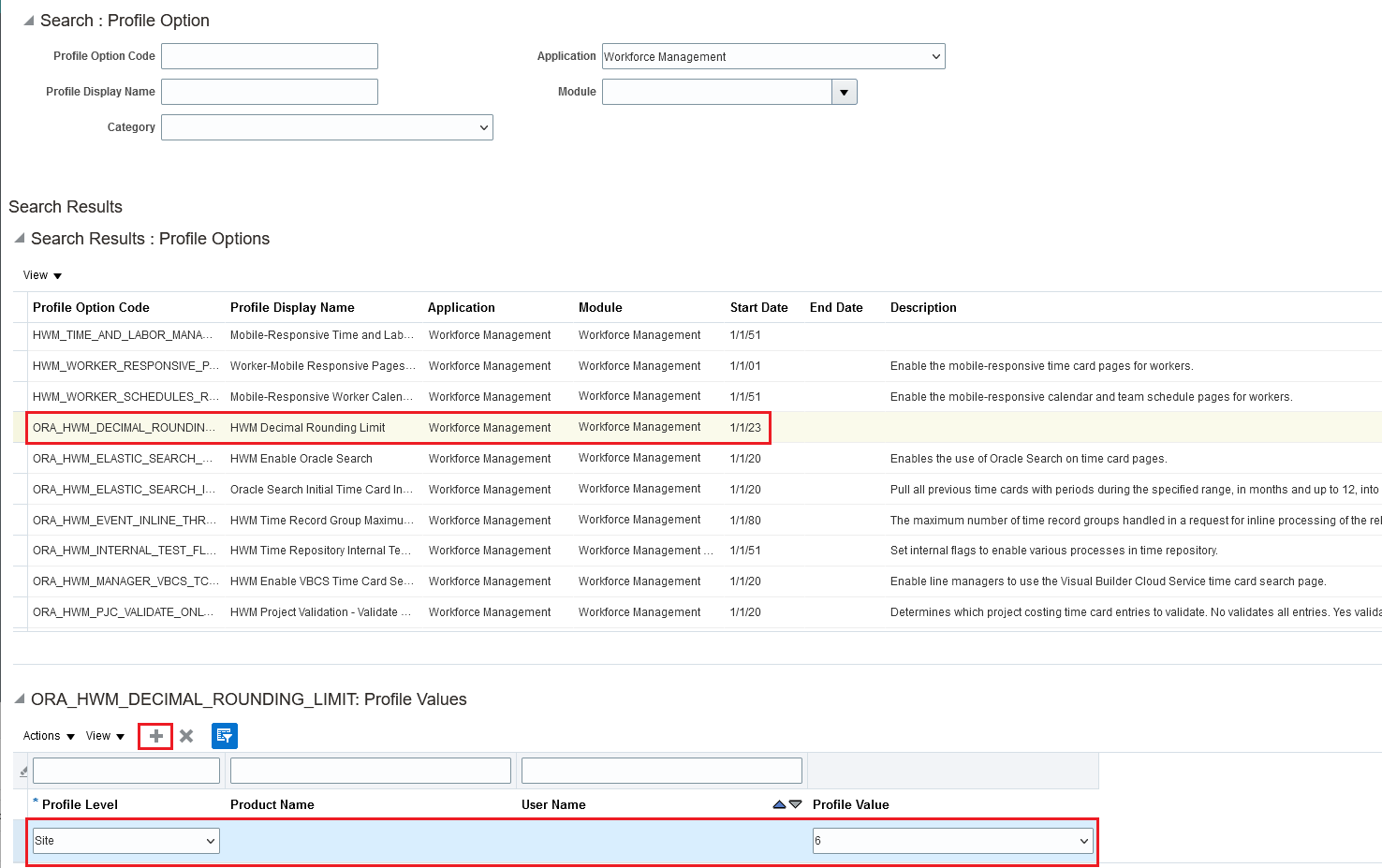Click the Profile Display Name input field
The image size is (1382, 868).
click(x=269, y=92)
